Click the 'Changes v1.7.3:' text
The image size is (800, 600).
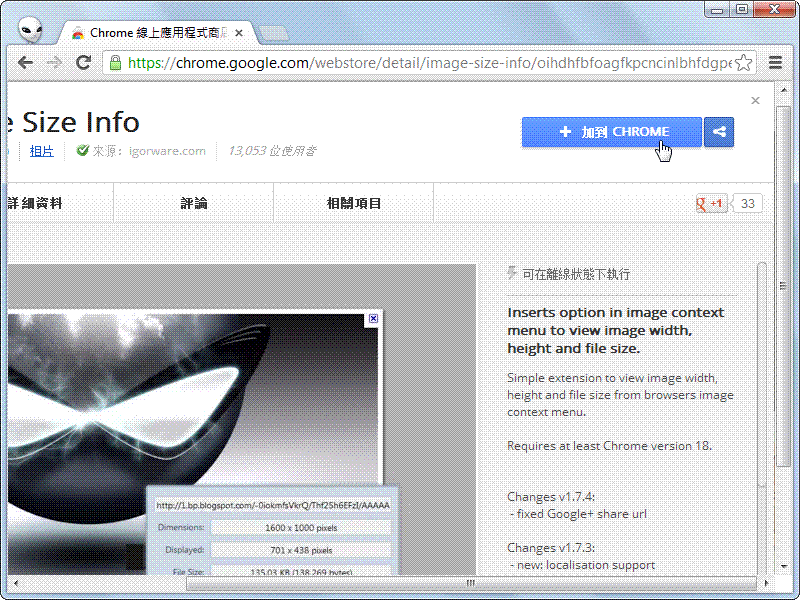[551, 547]
